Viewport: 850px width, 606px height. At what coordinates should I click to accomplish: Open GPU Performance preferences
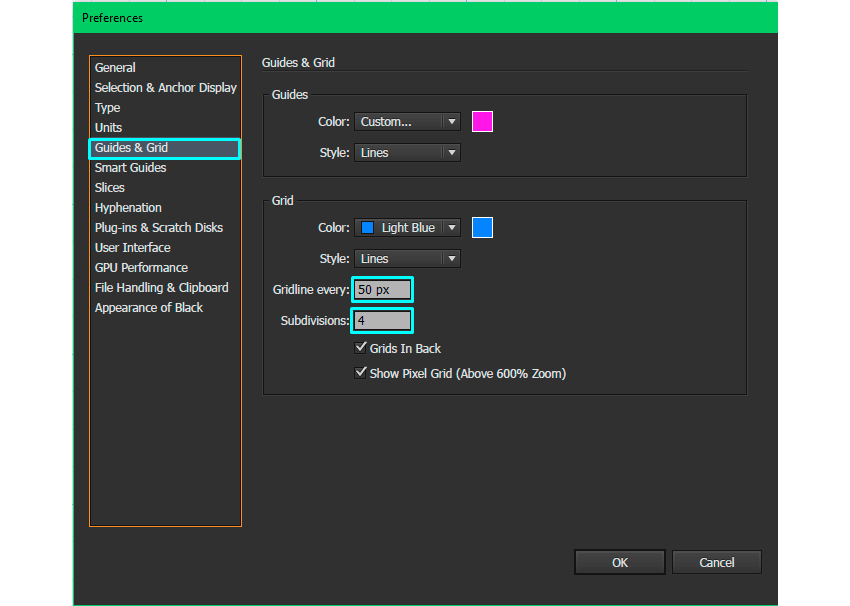coord(141,268)
